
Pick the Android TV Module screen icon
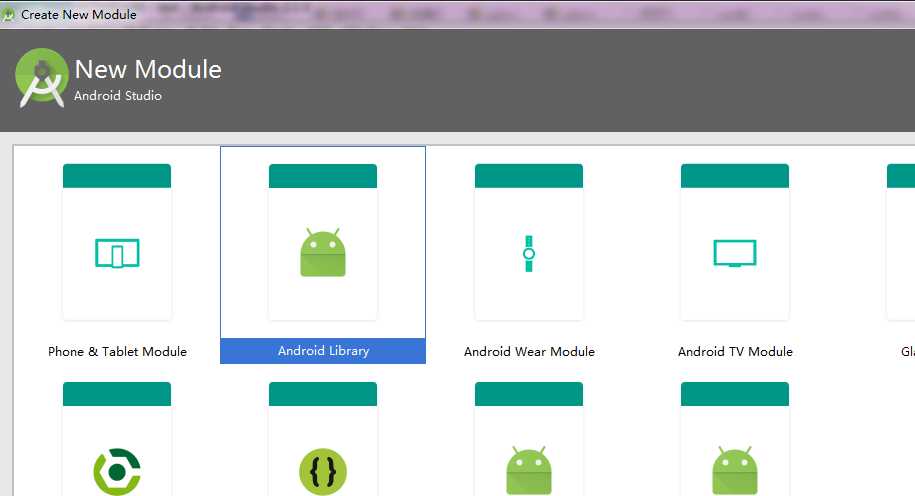click(735, 253)
